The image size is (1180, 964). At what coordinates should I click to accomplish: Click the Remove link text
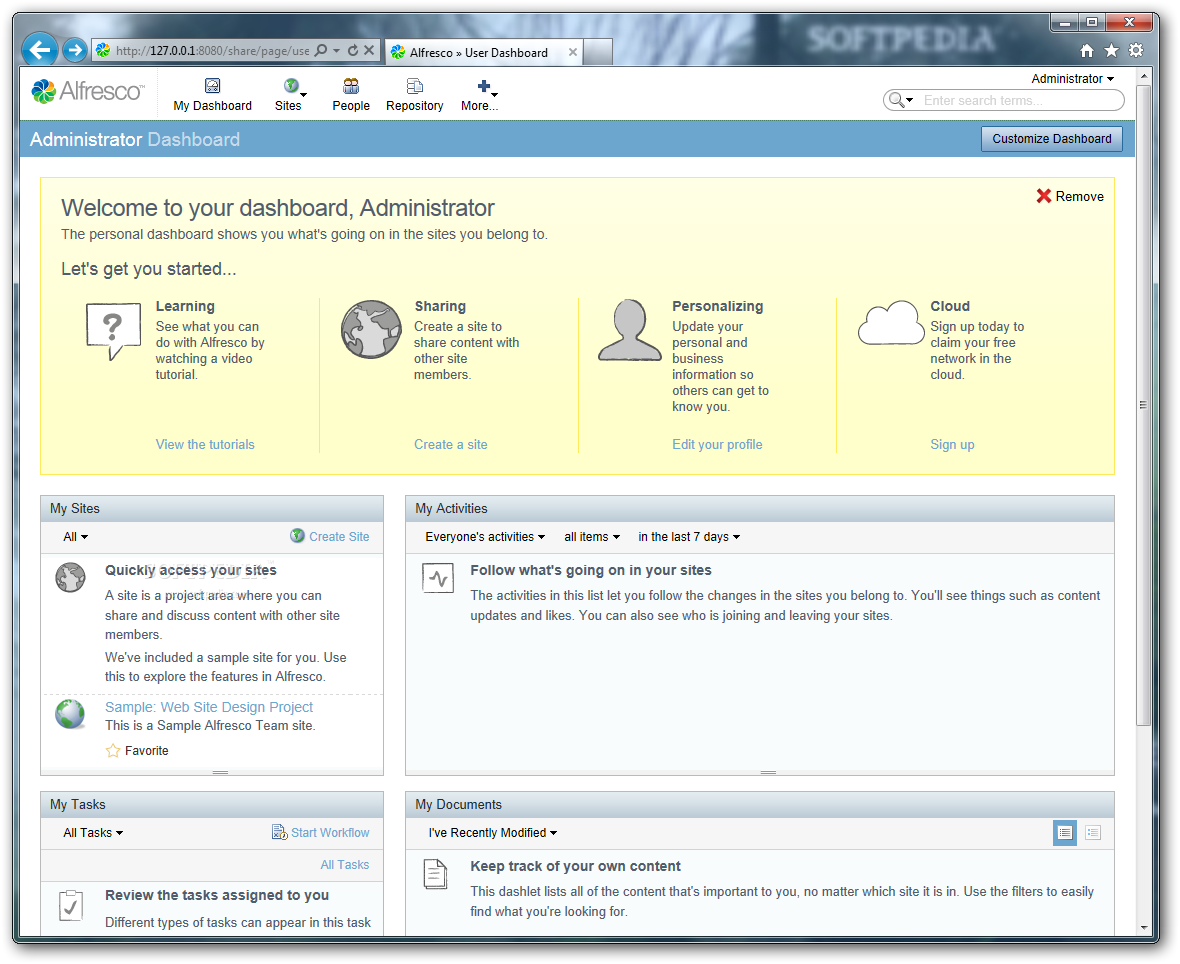coord(1079,196)
